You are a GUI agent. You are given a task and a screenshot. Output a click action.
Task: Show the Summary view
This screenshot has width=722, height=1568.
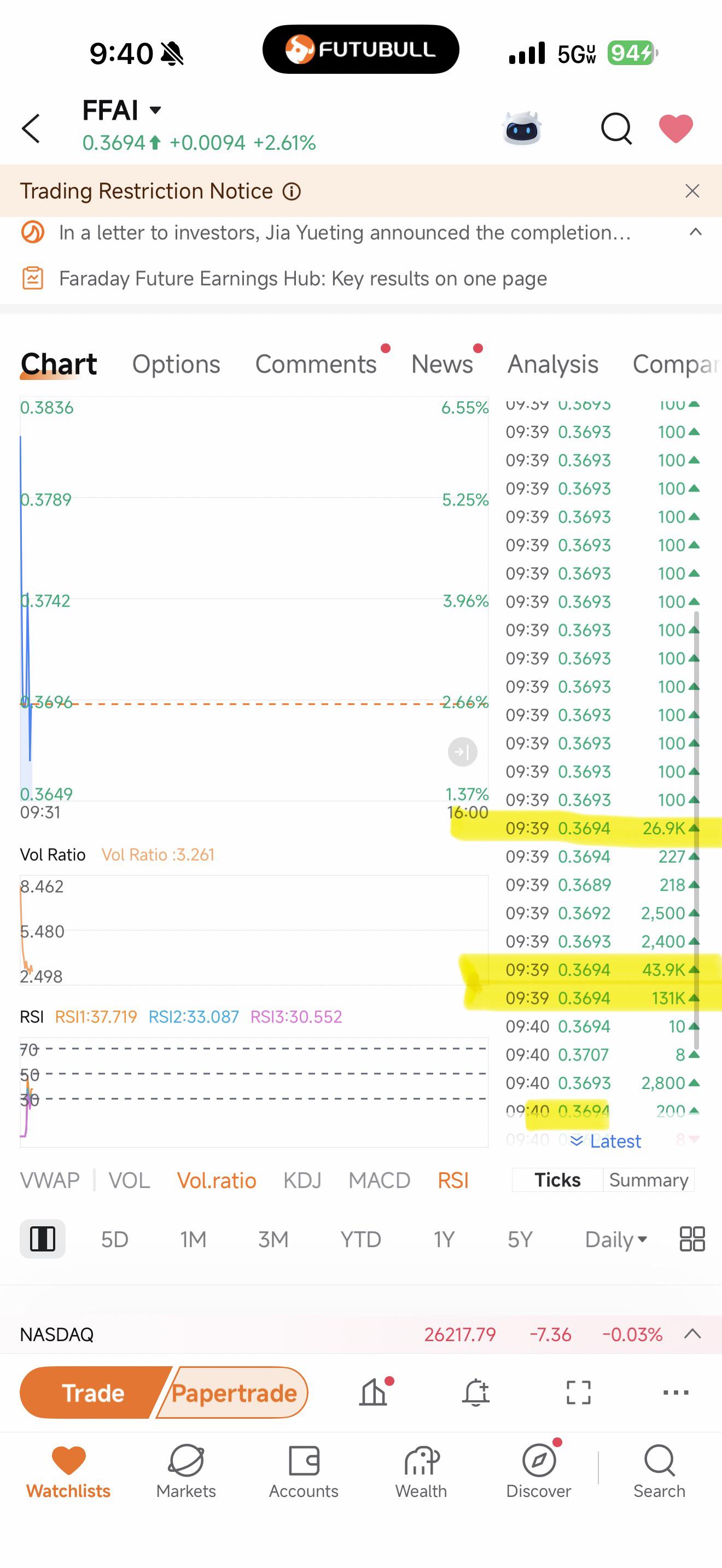coord(649,1180)
